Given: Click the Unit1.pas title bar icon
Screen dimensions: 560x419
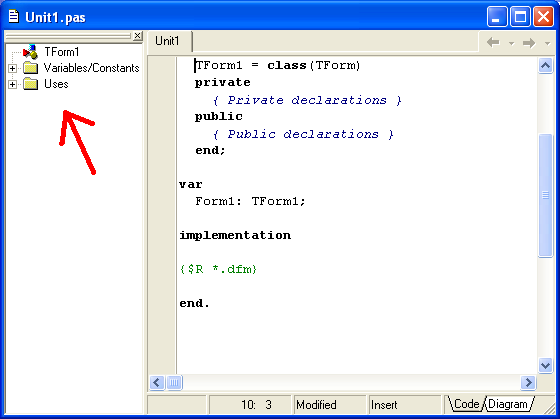Looking at the screenshot, I should (x=14, y=16).
